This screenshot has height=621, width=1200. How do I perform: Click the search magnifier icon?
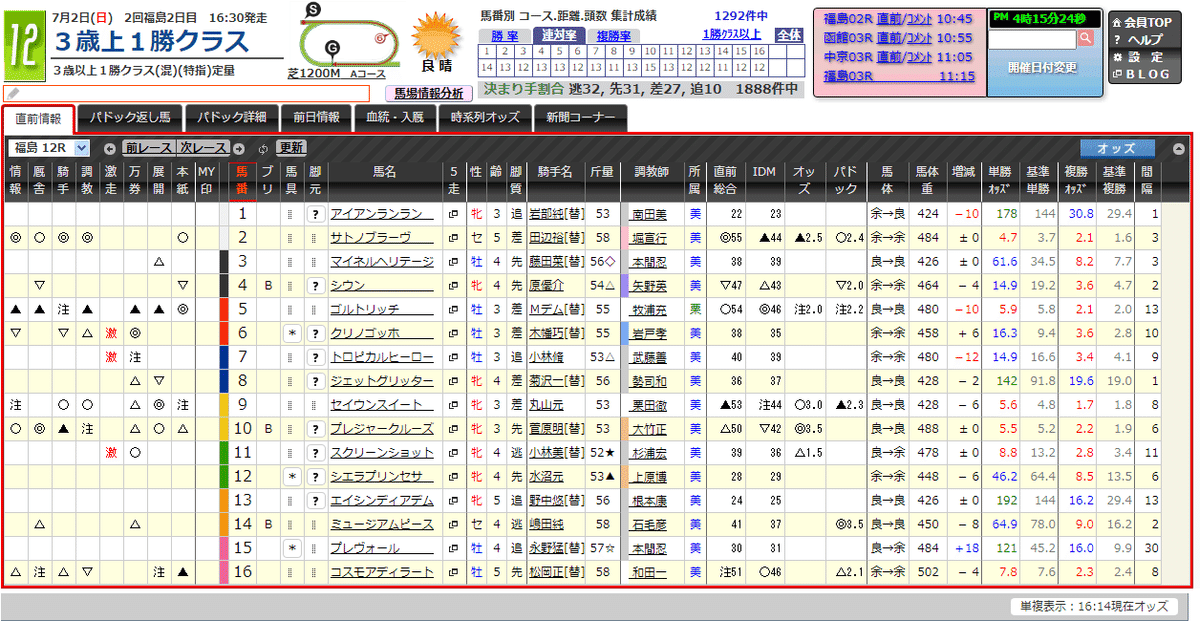coord(1085,38)
